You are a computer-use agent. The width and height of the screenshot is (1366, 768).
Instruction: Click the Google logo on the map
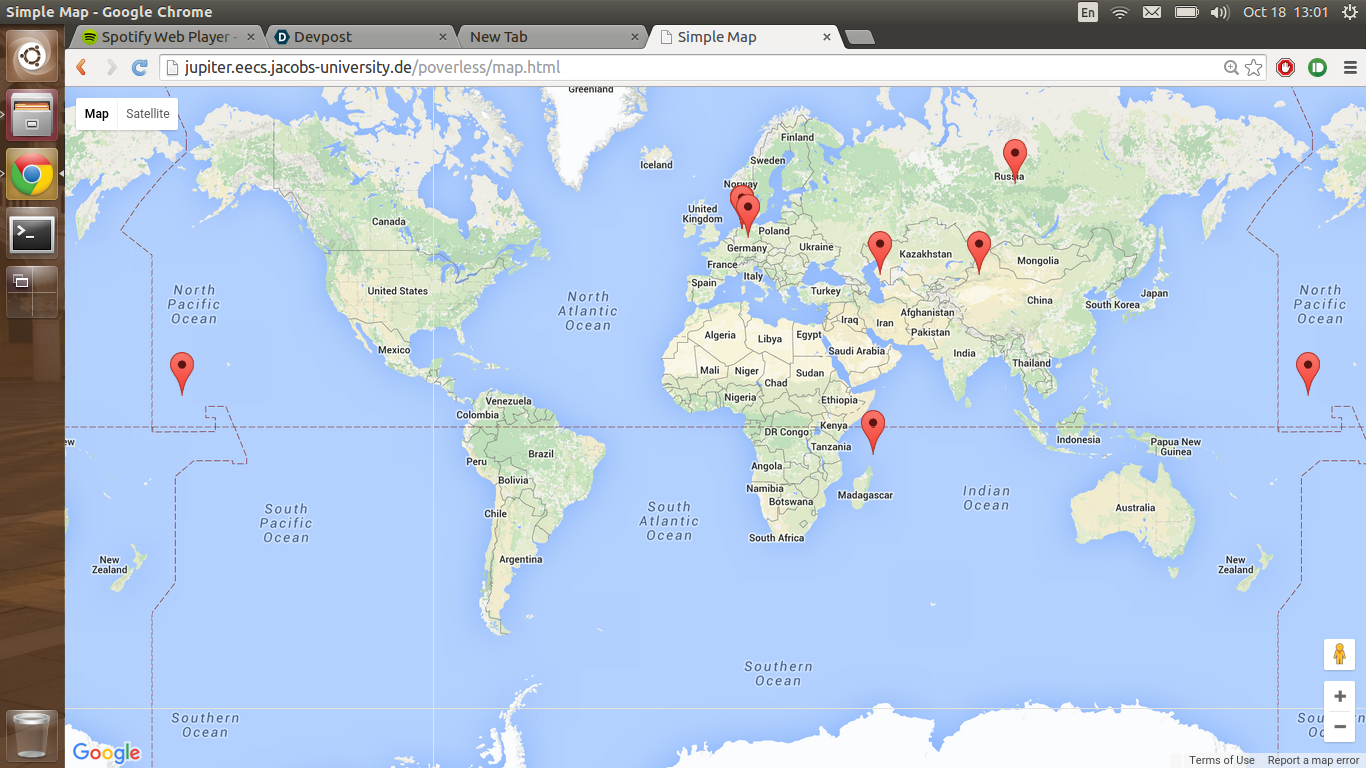click(106, 753)
